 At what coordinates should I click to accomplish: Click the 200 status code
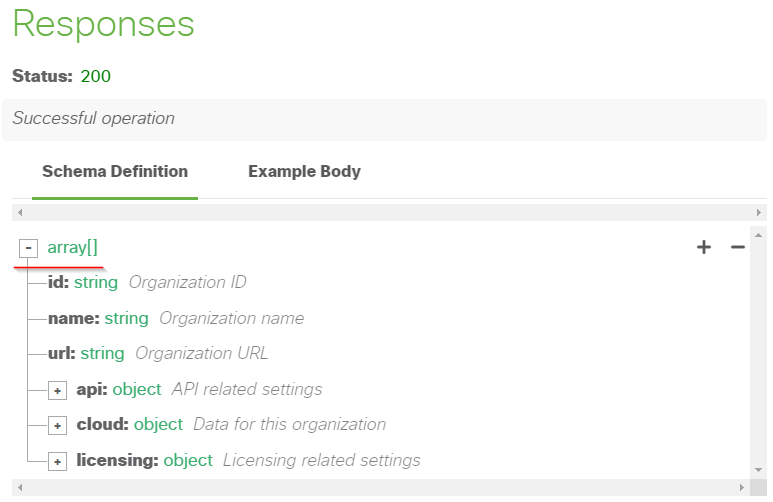click(96, 76)
